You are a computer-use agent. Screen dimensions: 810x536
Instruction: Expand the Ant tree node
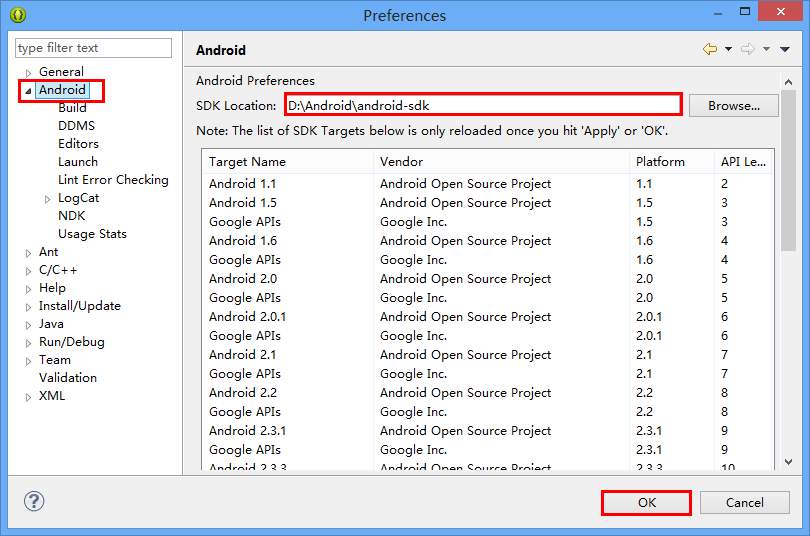point(28,253)
